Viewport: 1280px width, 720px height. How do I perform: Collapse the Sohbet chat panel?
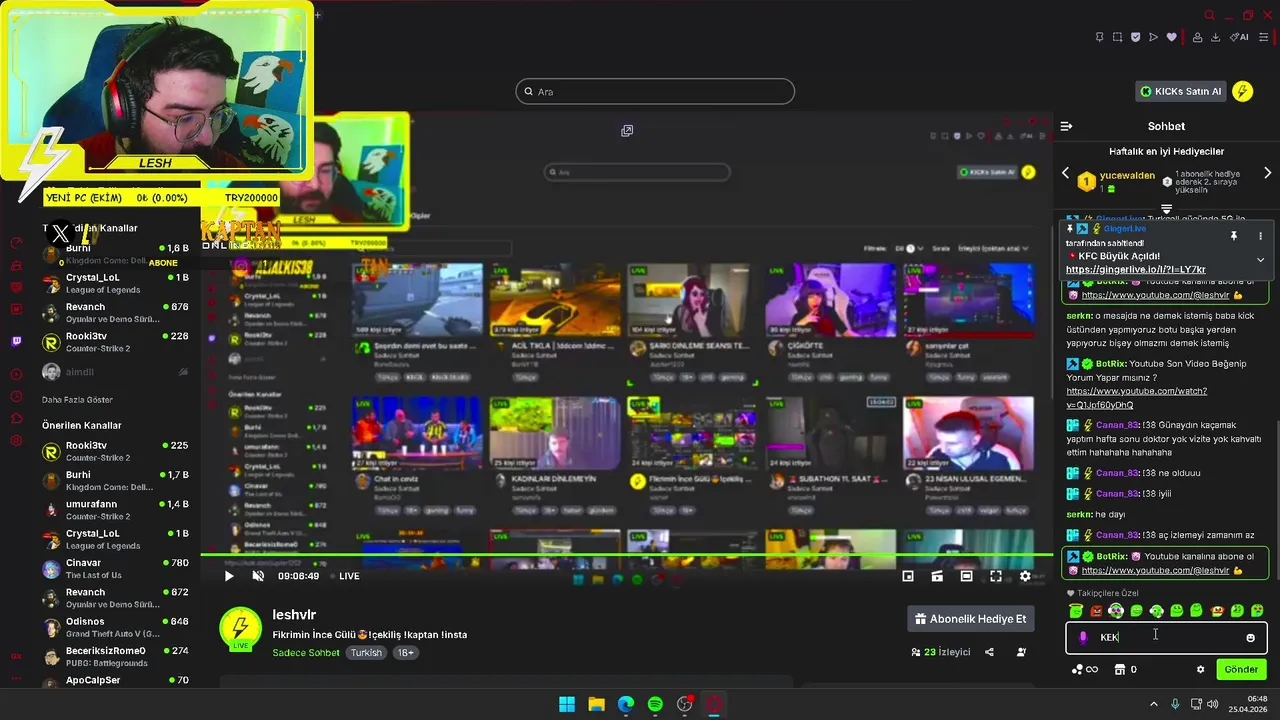[1066, 126]
